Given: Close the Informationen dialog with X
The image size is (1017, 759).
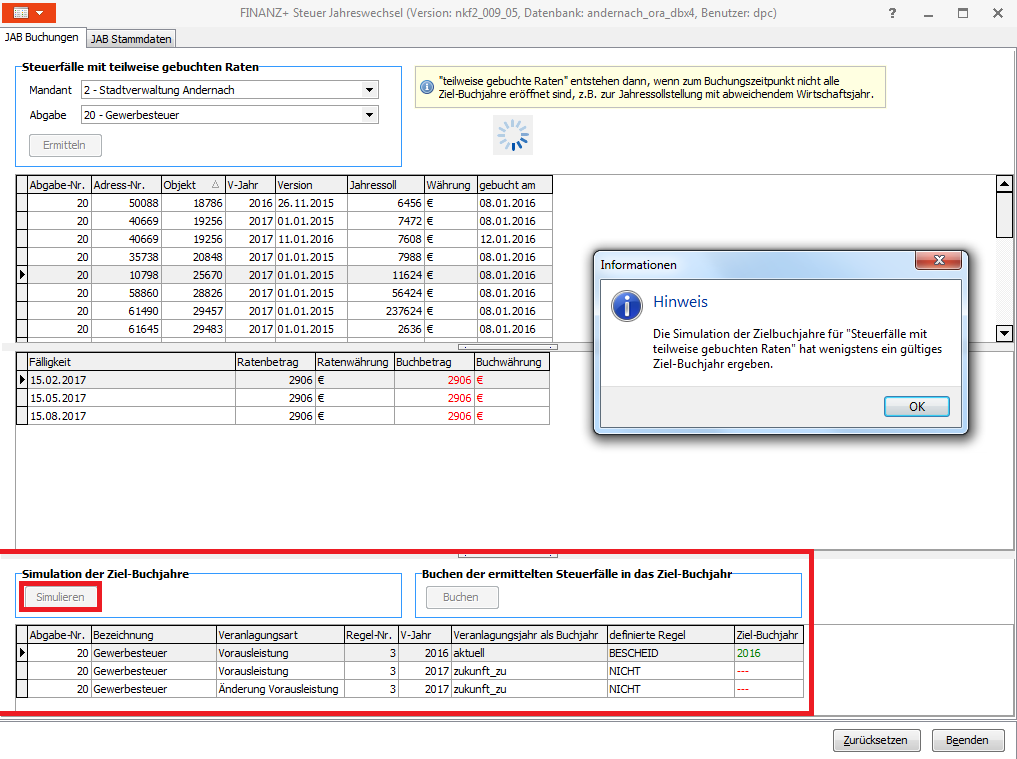Looking at the screenshot, I should pos(938,260).
